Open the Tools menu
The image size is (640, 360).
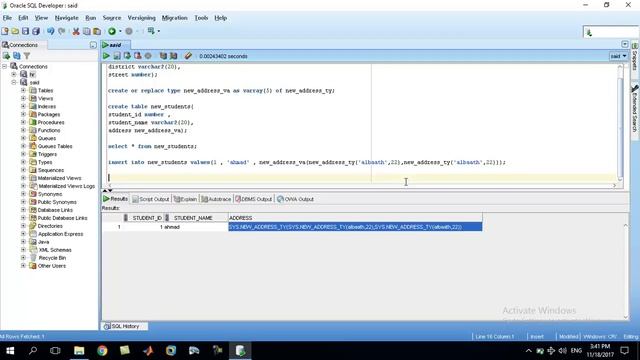click(x=201, y=18)
